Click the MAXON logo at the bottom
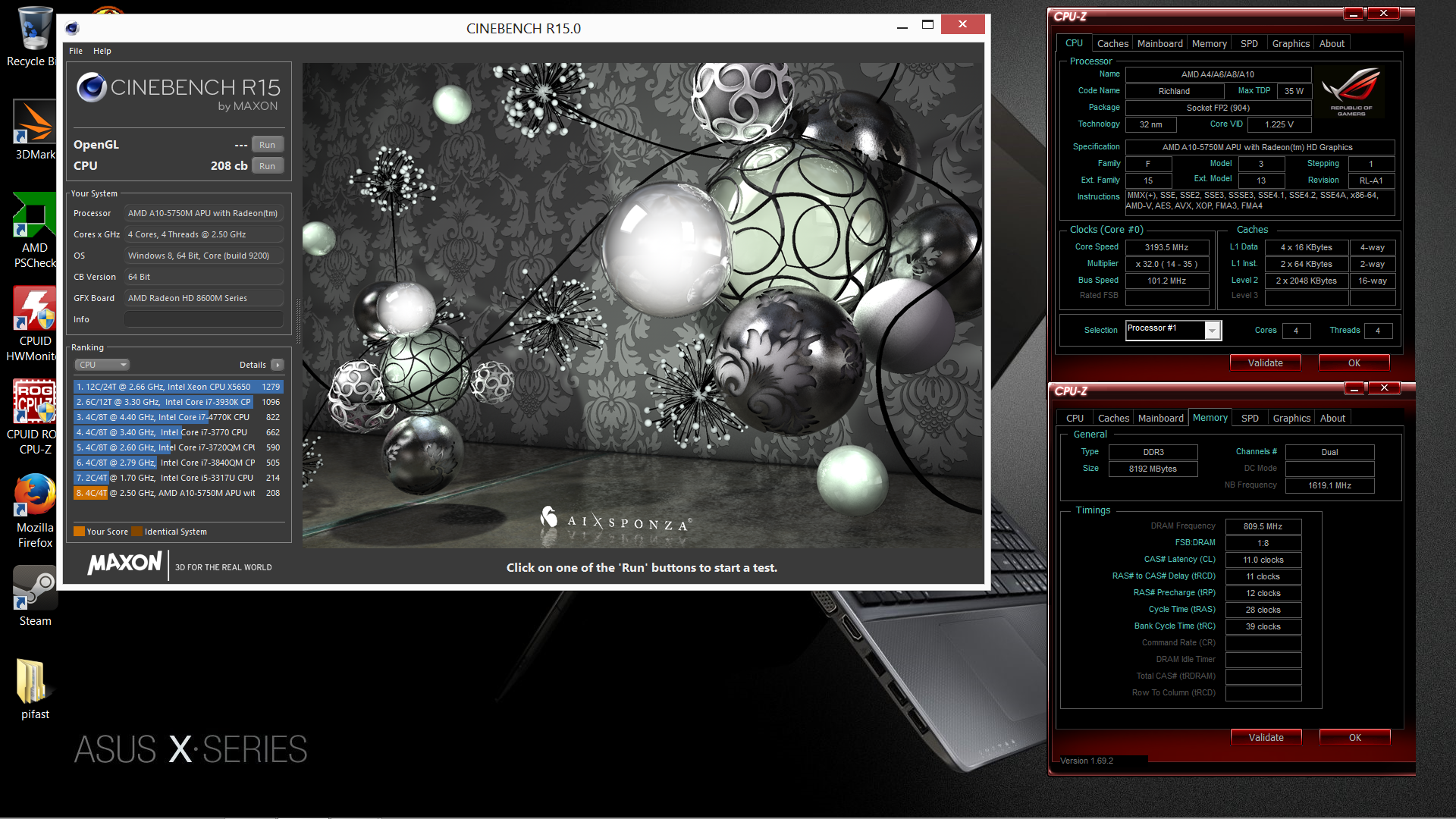The height and width of the screenshot is (819, 1456). coord(124,563)
